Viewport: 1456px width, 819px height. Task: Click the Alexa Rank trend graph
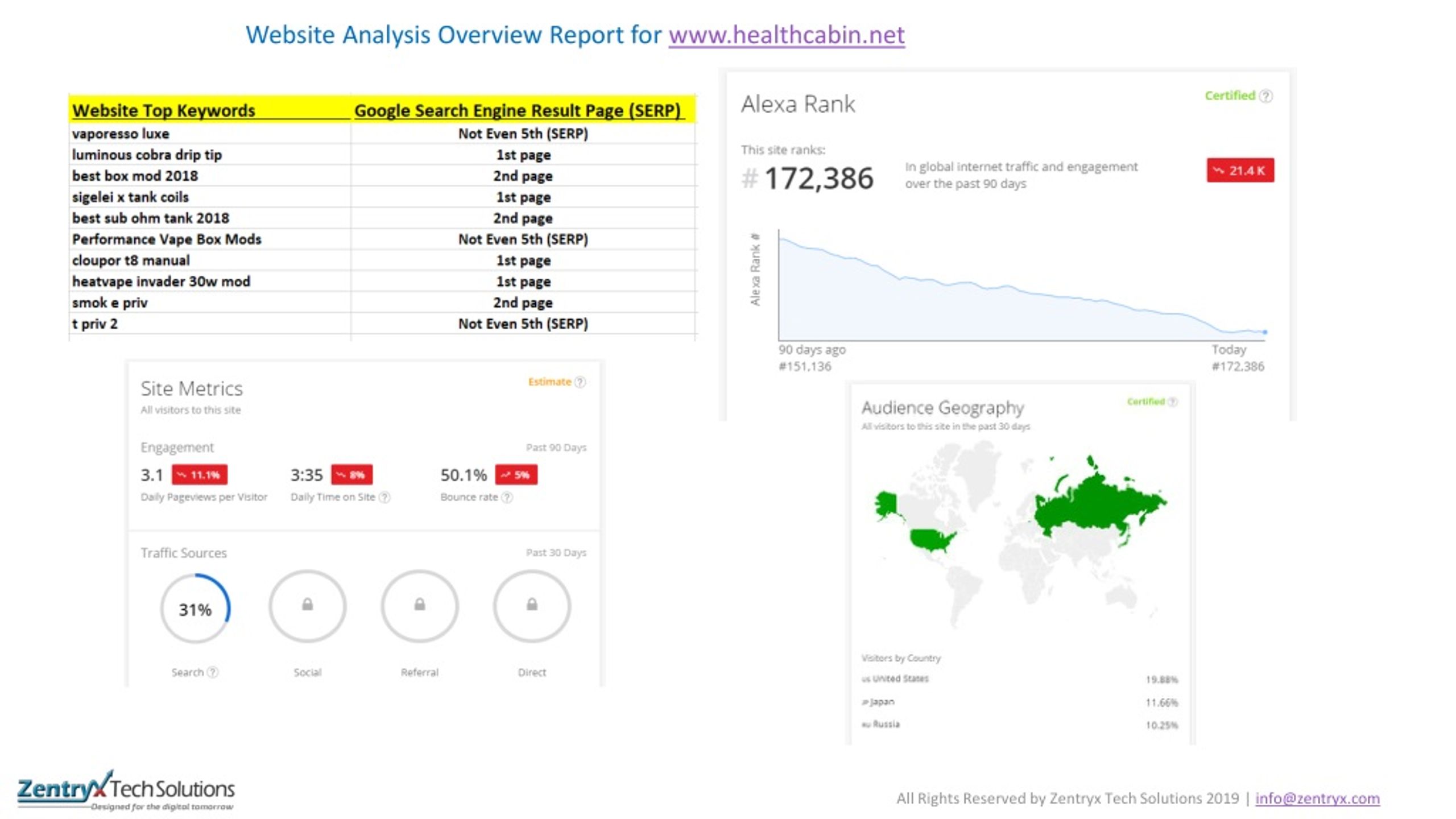point(1022,286)
